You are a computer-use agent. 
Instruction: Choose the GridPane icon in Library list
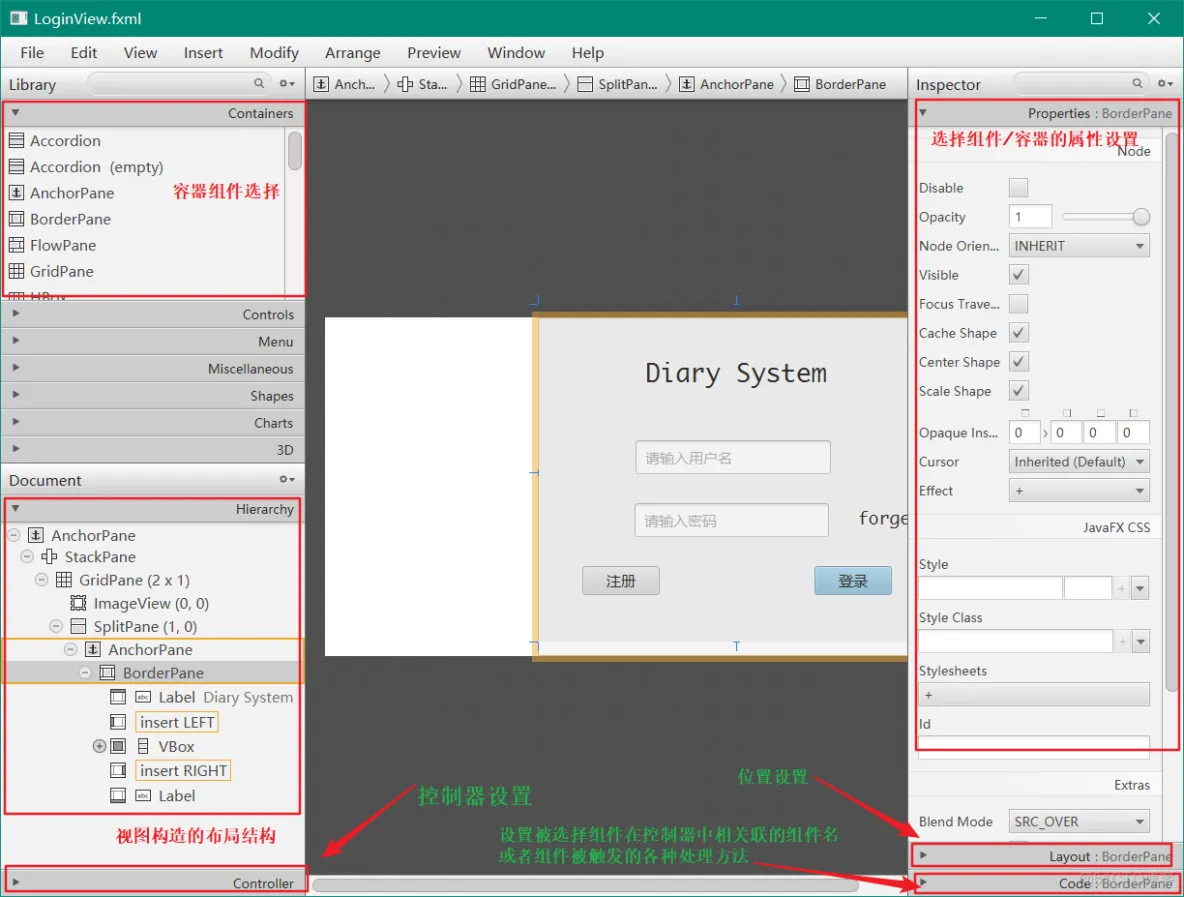click(x=16, y=271)
